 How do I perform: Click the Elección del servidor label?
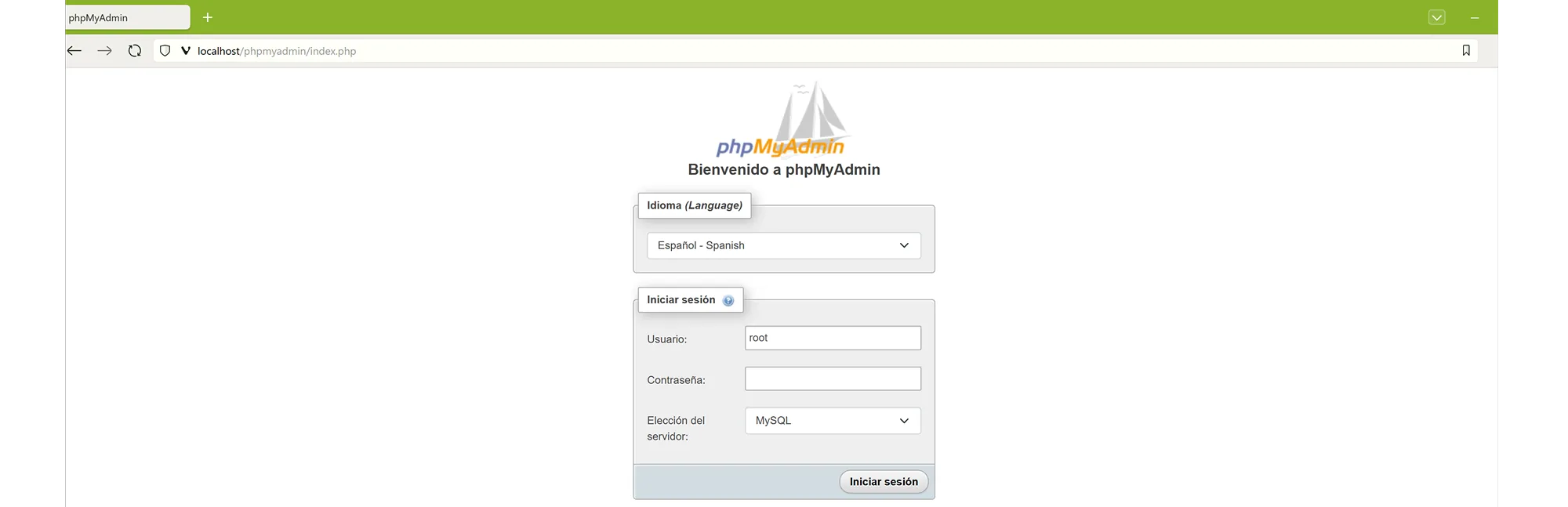point(676,429)
